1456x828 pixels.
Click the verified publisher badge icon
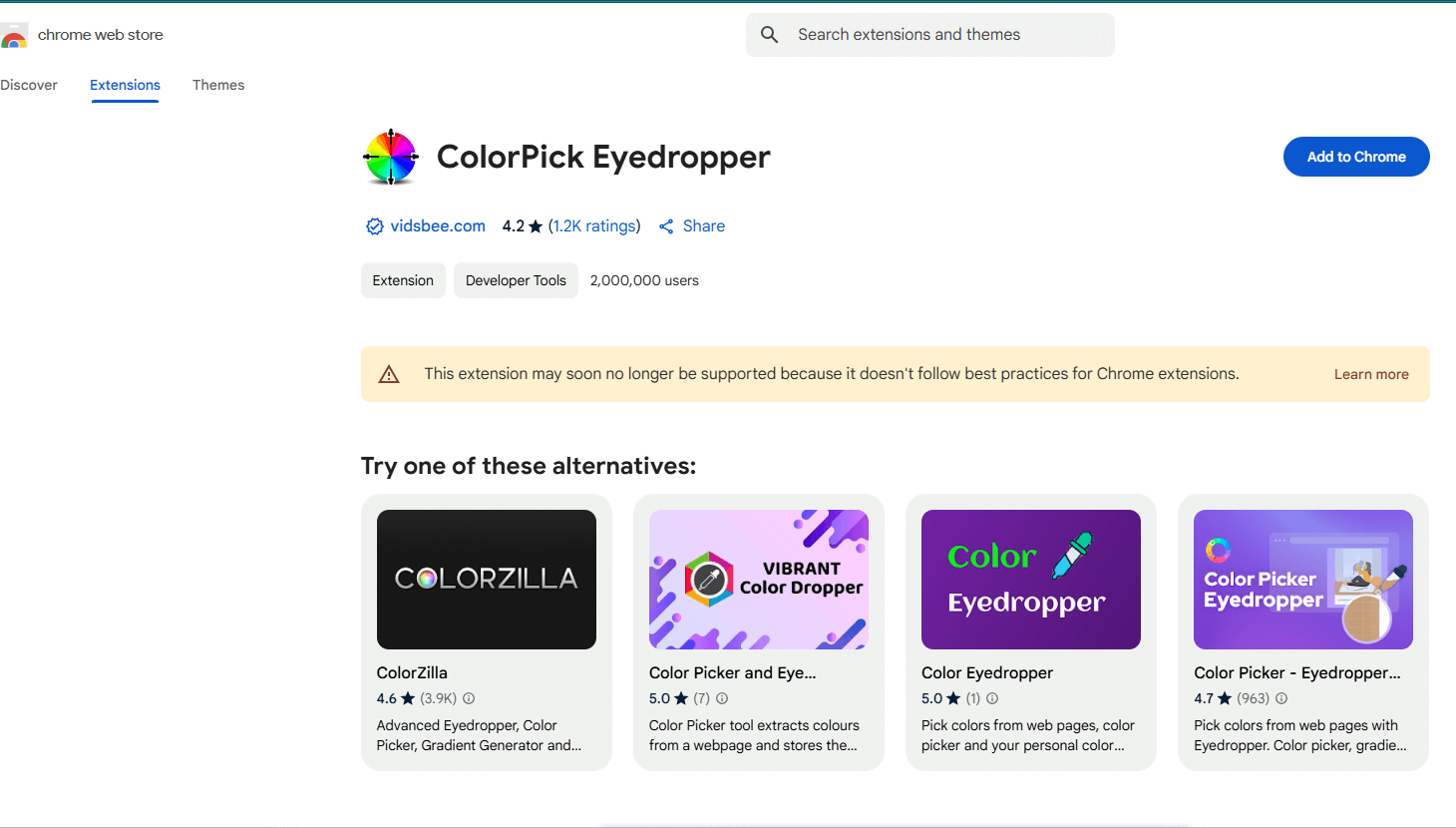[374, 225]
